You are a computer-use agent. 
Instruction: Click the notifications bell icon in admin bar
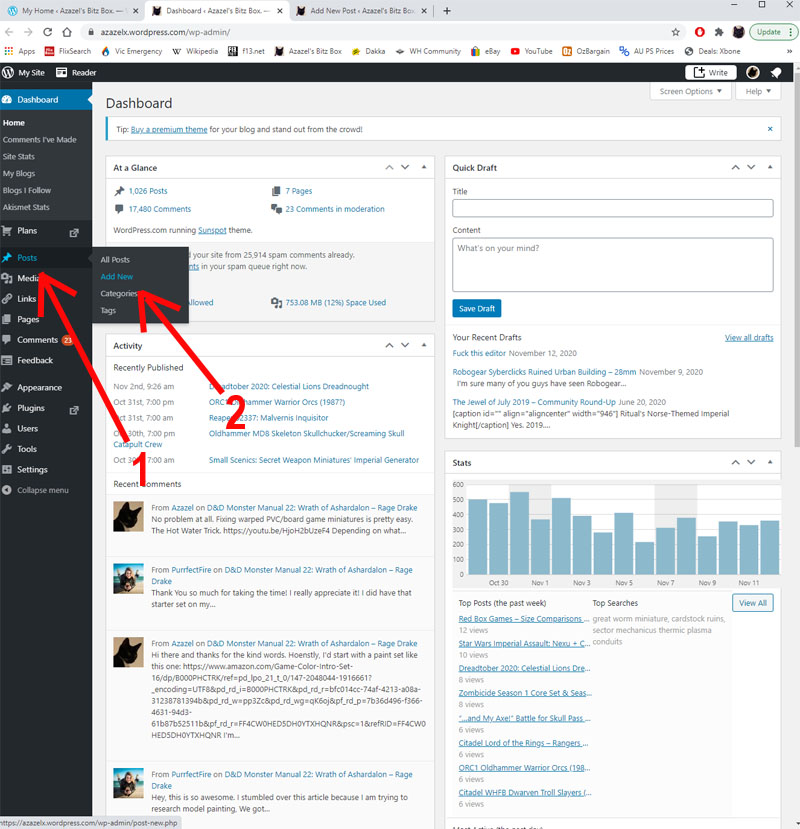[x=776, y=72]
